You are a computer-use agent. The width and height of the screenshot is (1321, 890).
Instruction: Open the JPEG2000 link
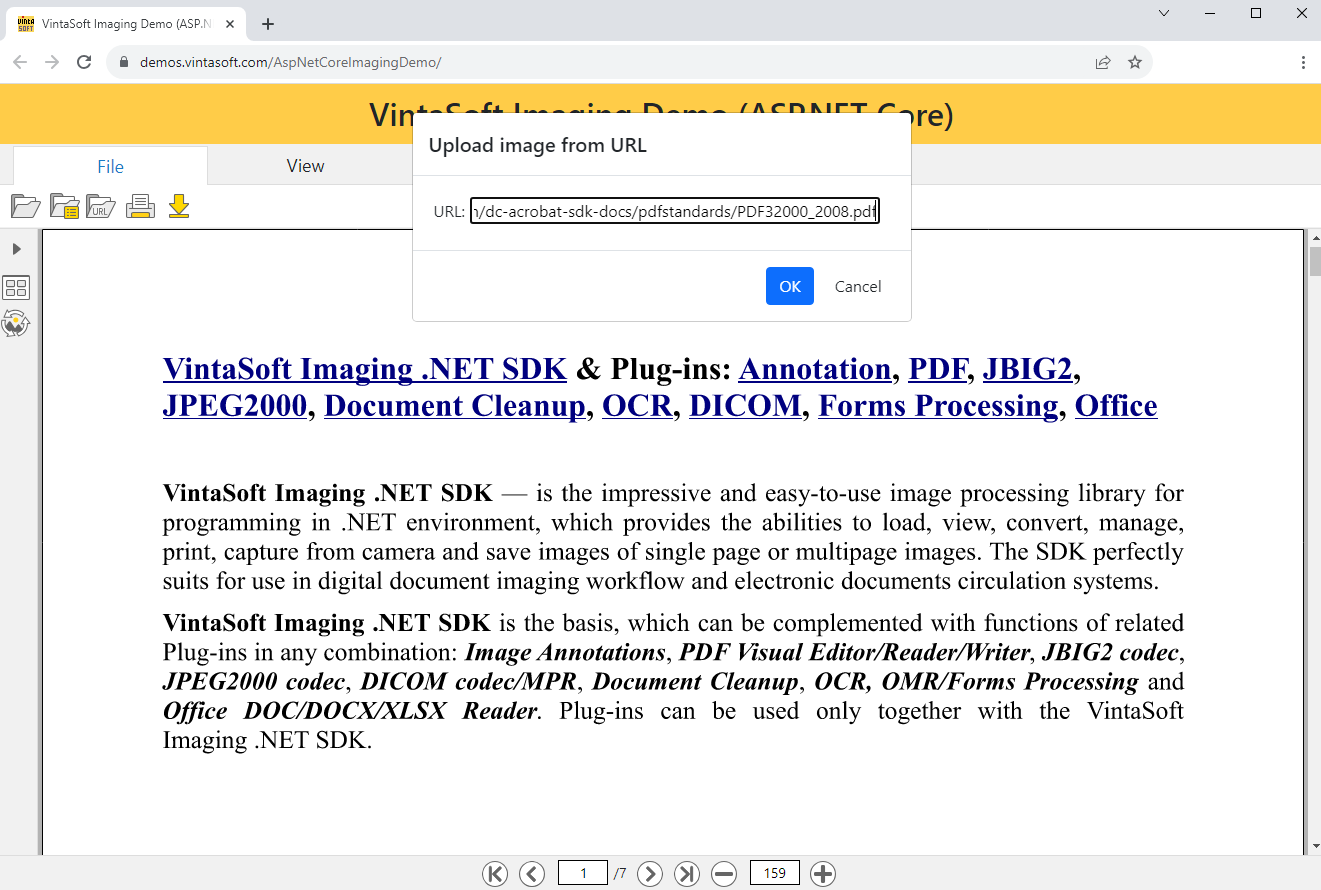pos(235,405)
